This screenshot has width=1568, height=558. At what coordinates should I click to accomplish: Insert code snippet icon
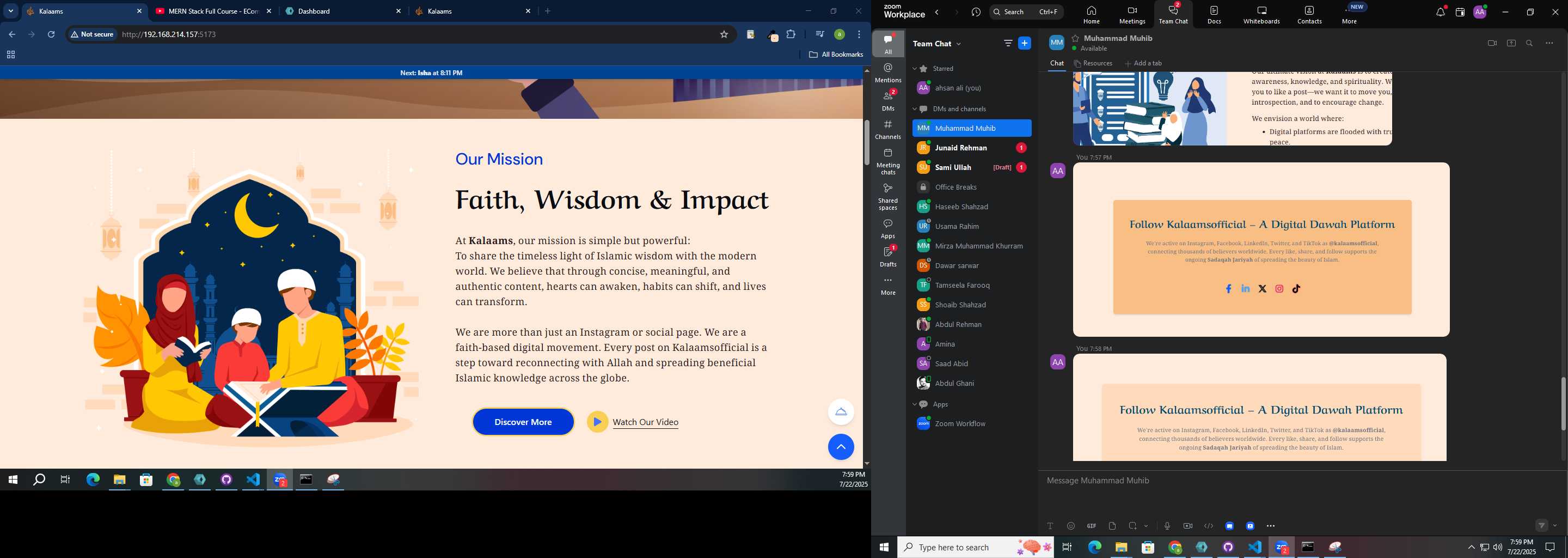point(1208,526)
